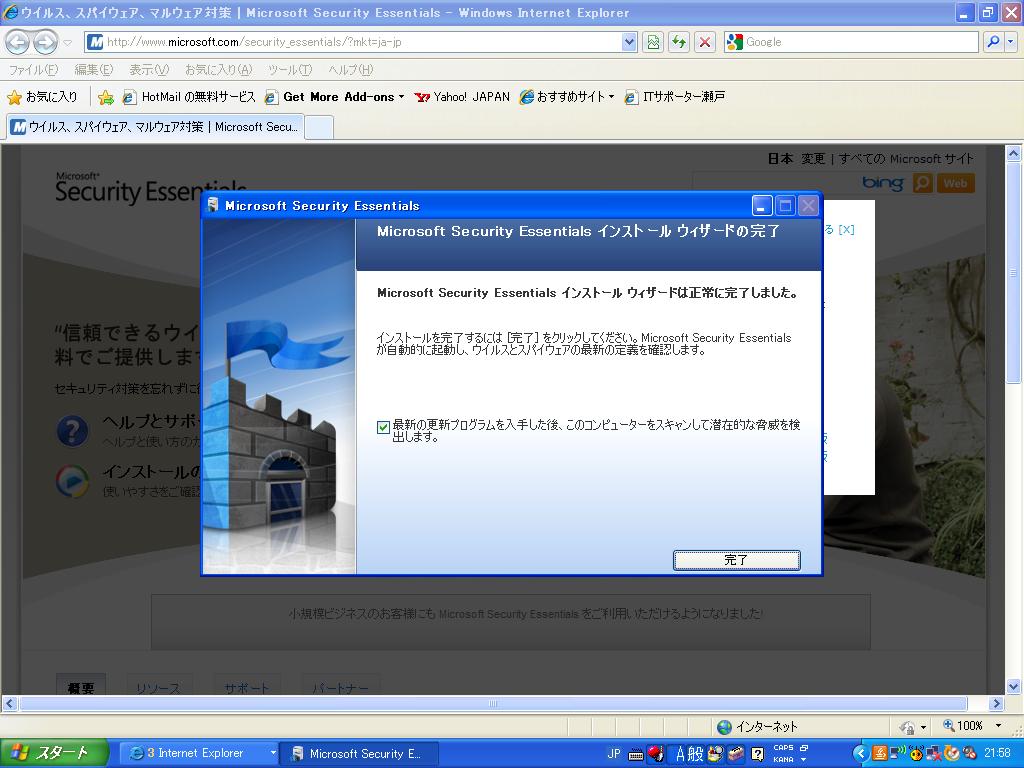Click the bing orange search button
Image resolution: width=1024 pixels, height=768 pixels.
[x=922, y=184]
